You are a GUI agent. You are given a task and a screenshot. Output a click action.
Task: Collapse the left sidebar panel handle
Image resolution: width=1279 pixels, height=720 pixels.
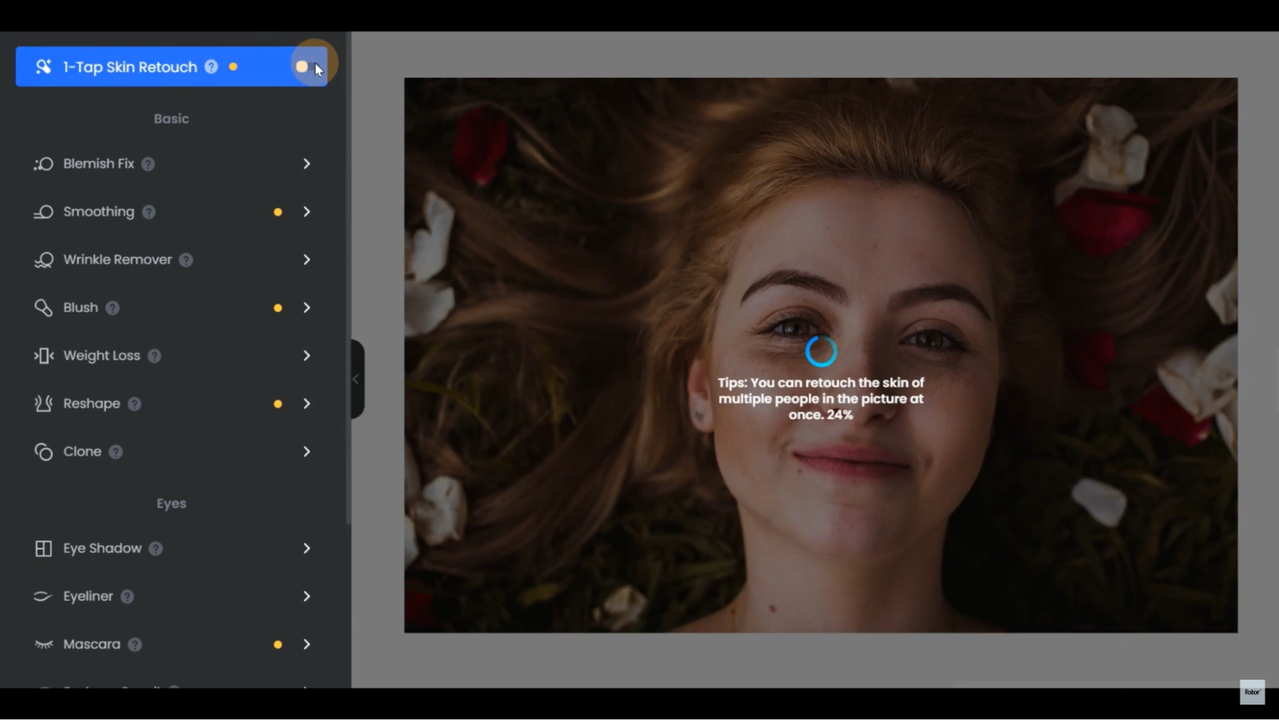click(357, 379)
